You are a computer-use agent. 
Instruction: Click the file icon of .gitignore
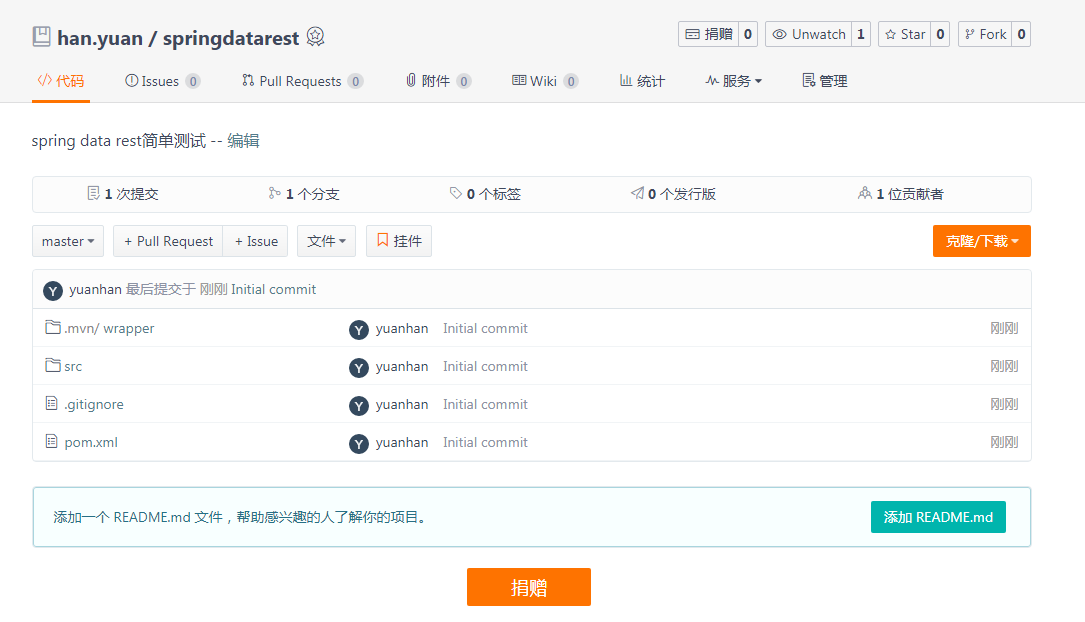click(x=51, y=403)
